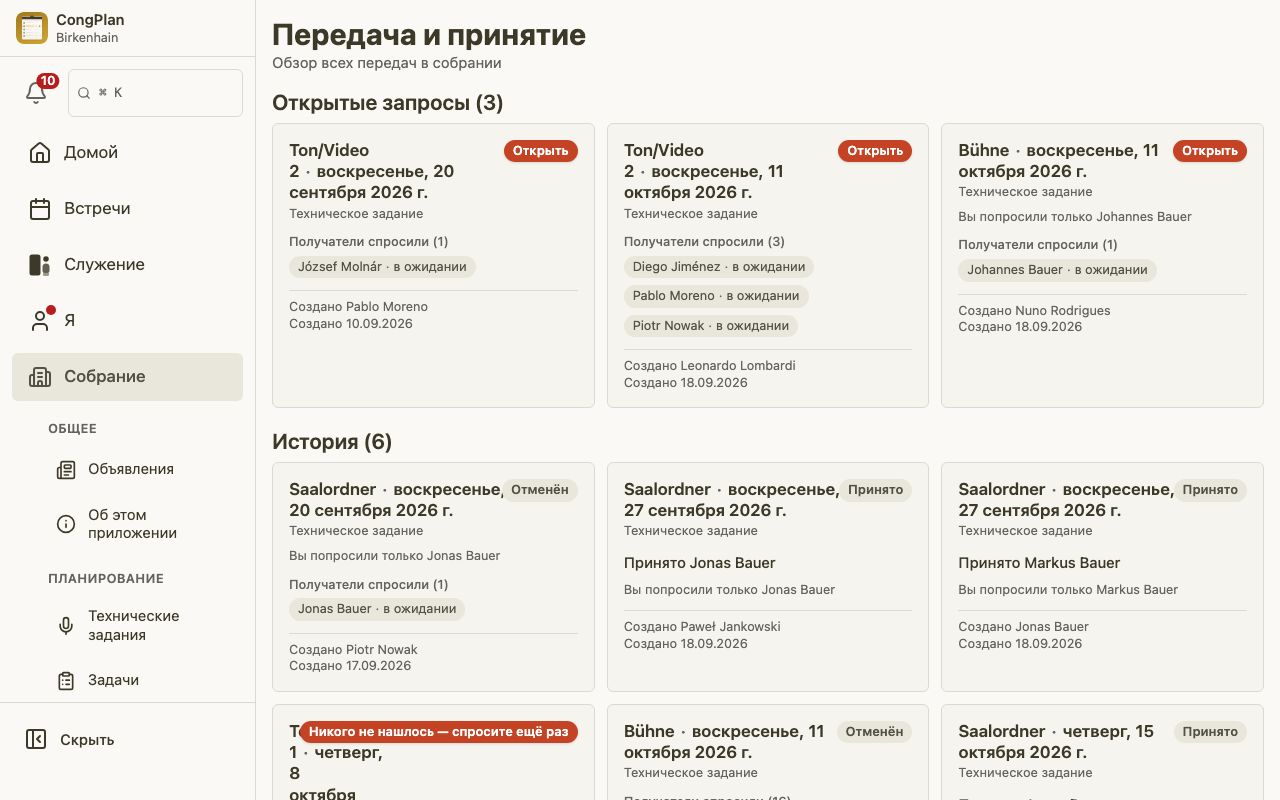
Task: Click the Принято Jonas Bauer text
Action: 700,563
